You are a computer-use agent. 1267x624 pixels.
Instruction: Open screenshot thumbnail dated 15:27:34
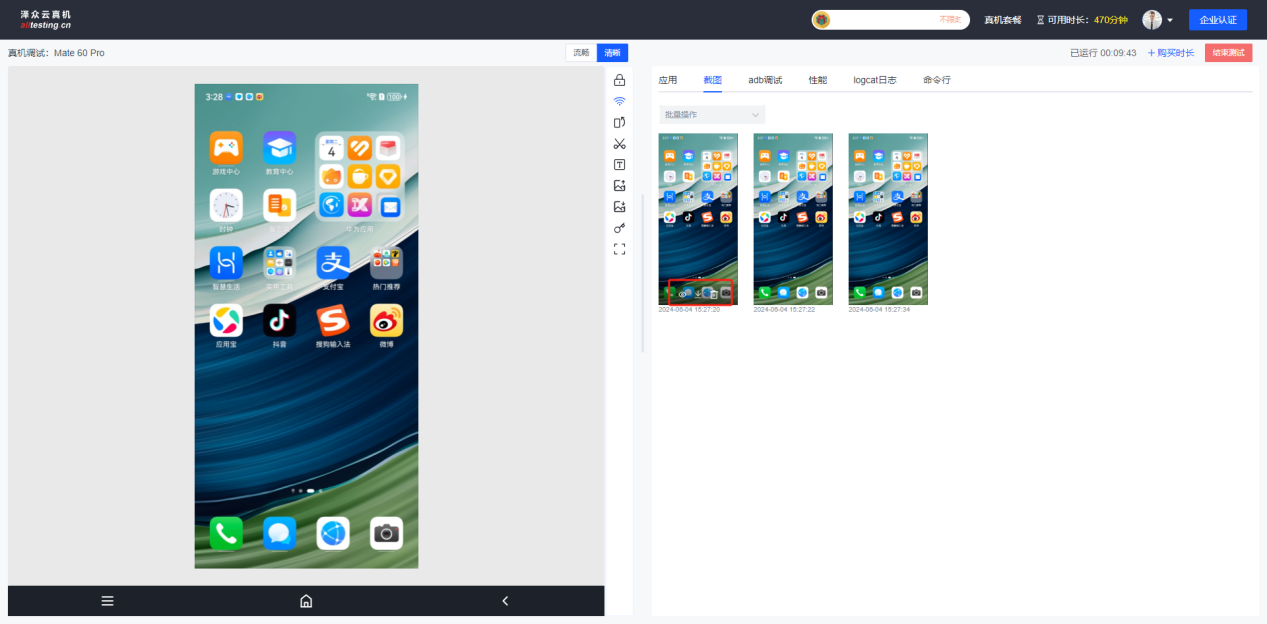[x=888, y=218]
